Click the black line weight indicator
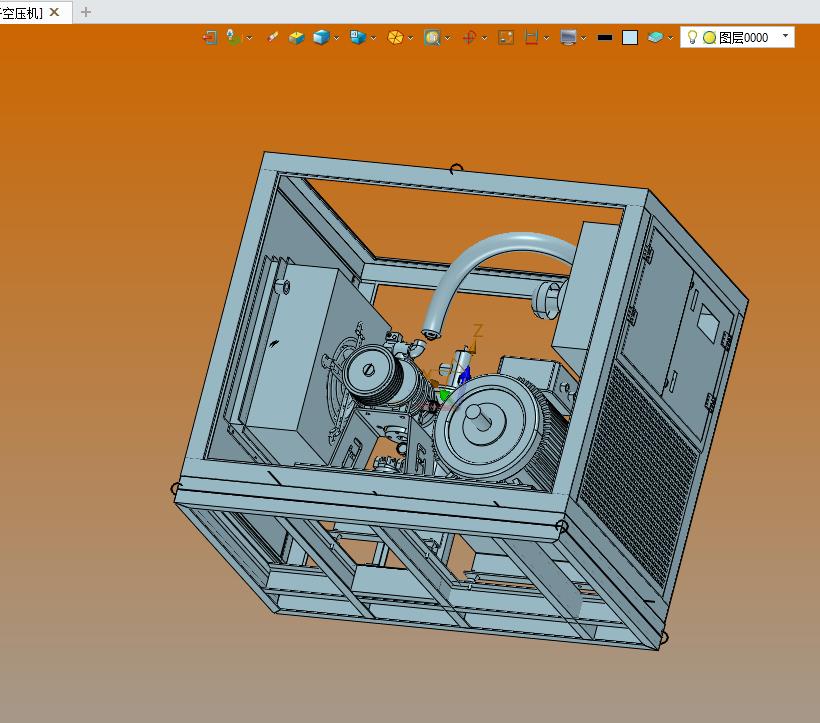820x723 pixels. [x=604, y=37]
